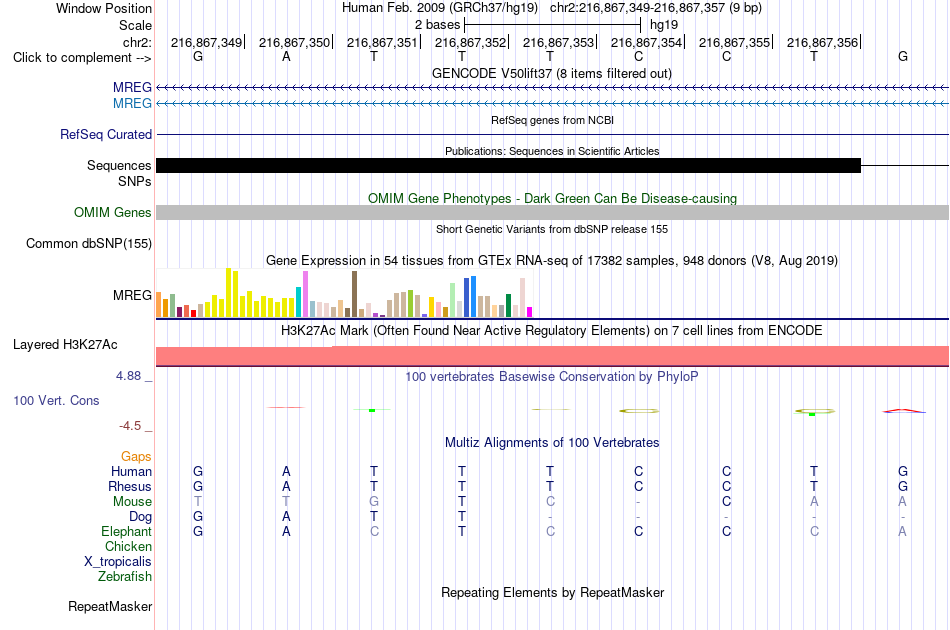This screenshot has height=630, width=950.
Task: Click the gray OMIM Genes bar
Action: (553, 213)
